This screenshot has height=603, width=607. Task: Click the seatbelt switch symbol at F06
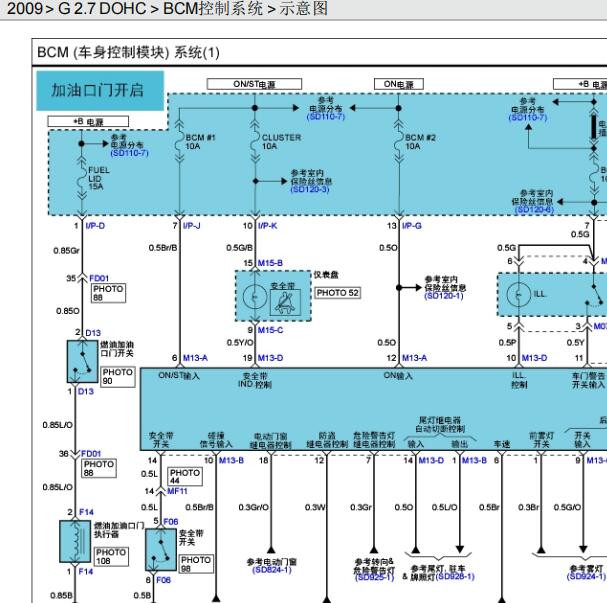161,550
